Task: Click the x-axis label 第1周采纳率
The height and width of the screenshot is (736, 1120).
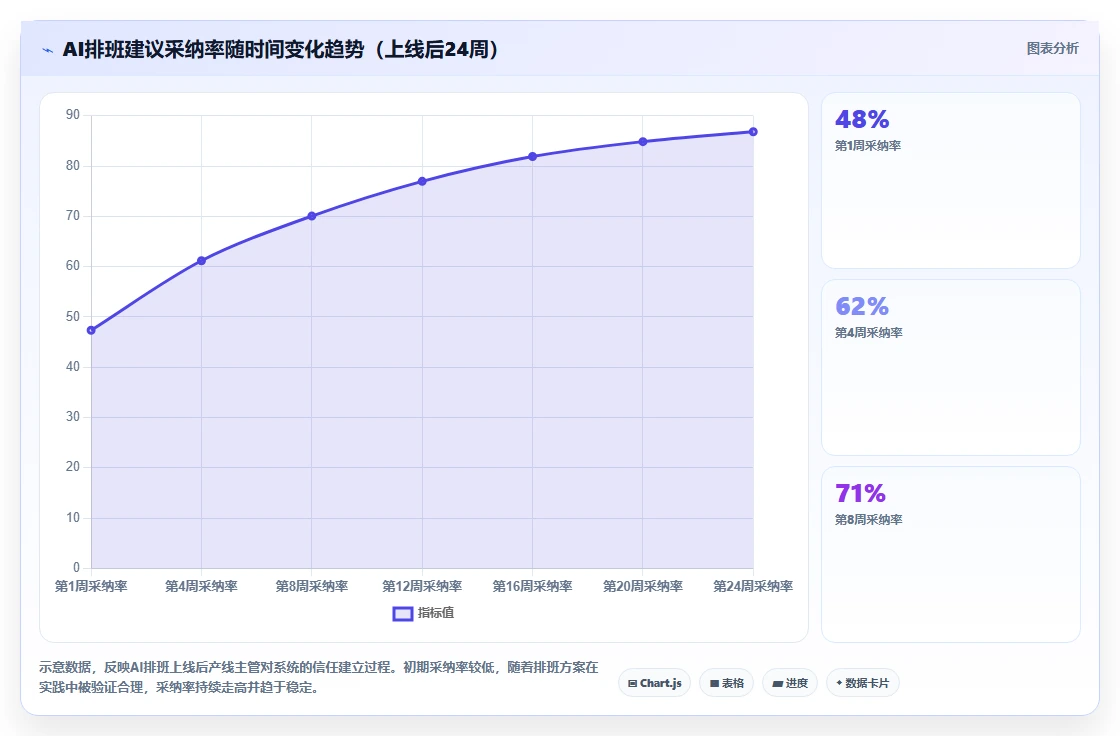Action: (x=91, y=587)
